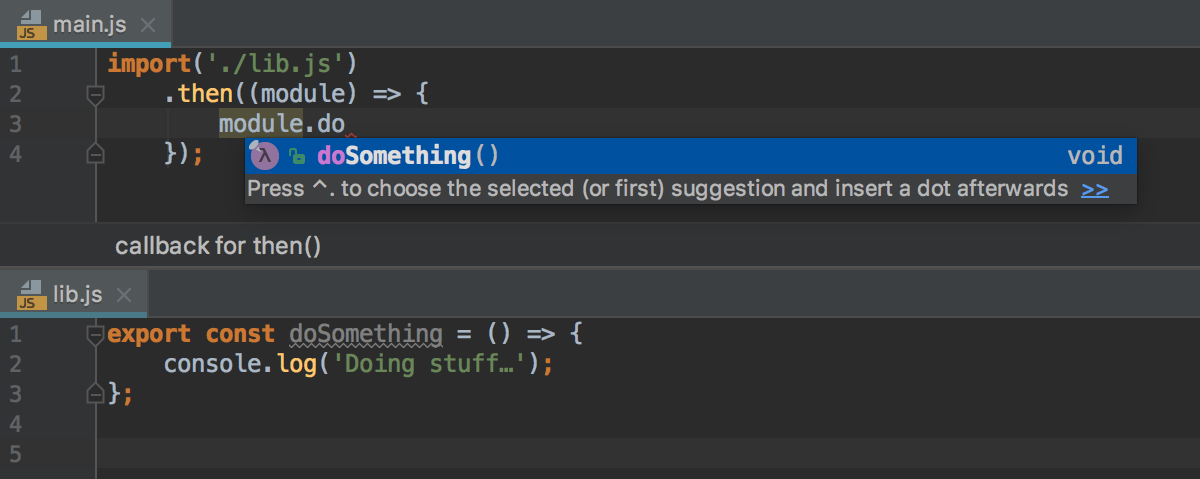Screen dimensions: 1200x479
Task: Close the main.js editor tab
Action: pos(149,25)
